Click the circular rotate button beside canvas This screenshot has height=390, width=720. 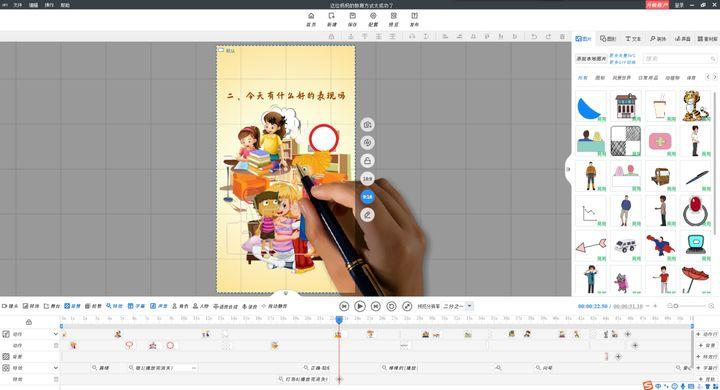point(367,142)
